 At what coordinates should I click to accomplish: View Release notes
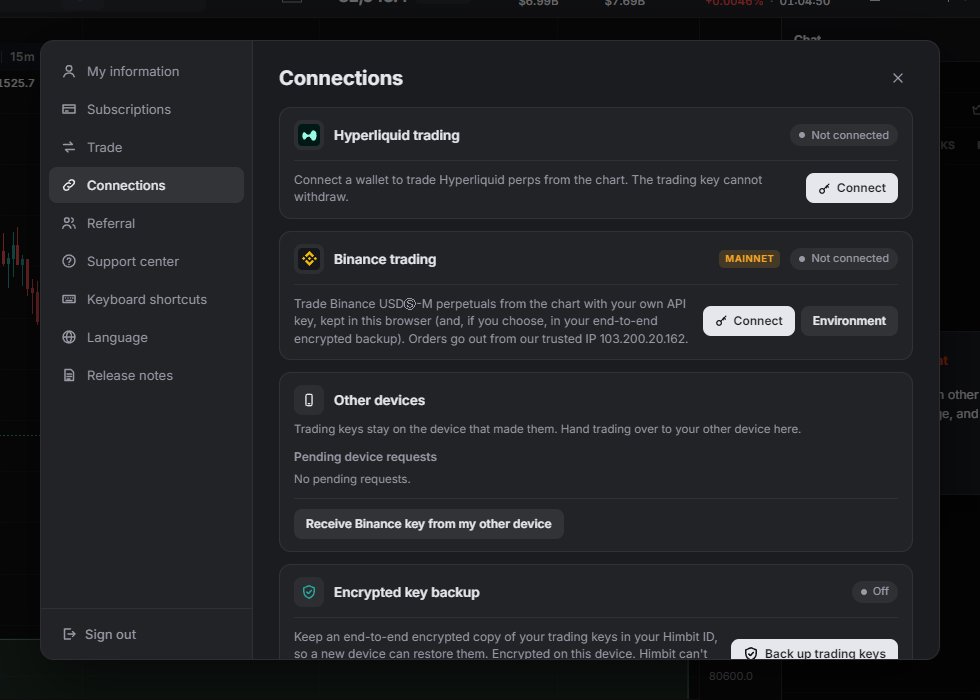[146, 376]
